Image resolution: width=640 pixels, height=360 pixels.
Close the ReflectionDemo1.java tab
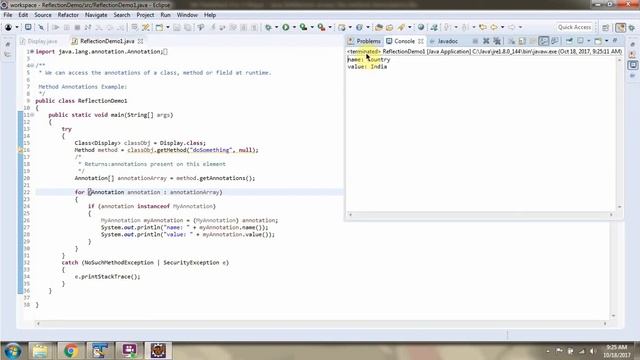[x=140, y=41]
